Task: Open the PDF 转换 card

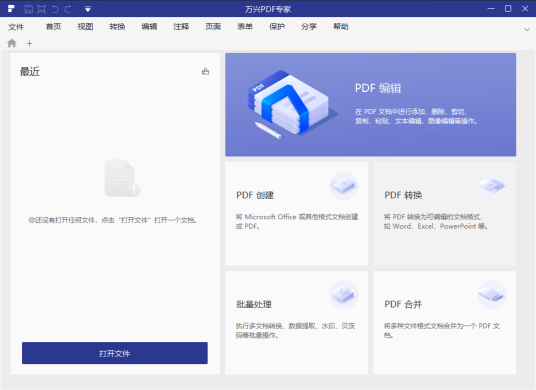Action: [444, 214]
